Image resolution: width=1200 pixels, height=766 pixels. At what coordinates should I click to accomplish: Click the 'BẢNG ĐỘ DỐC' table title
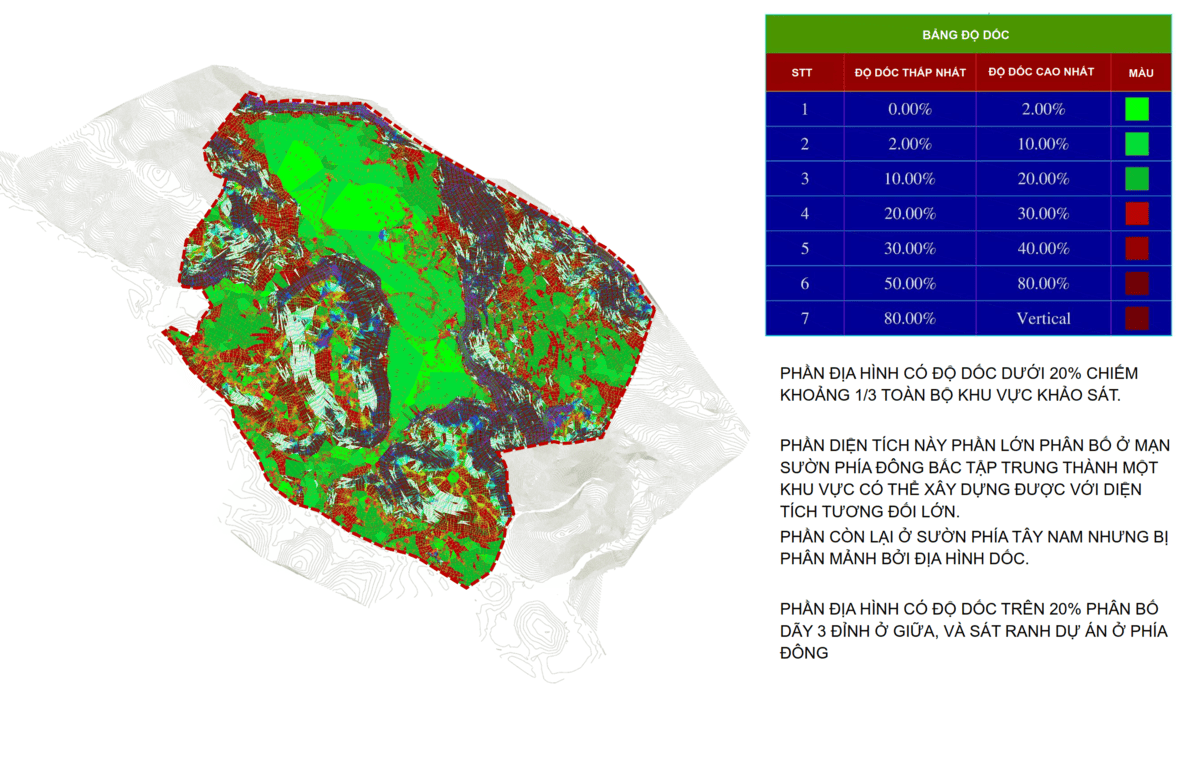(x=965, y=35)
